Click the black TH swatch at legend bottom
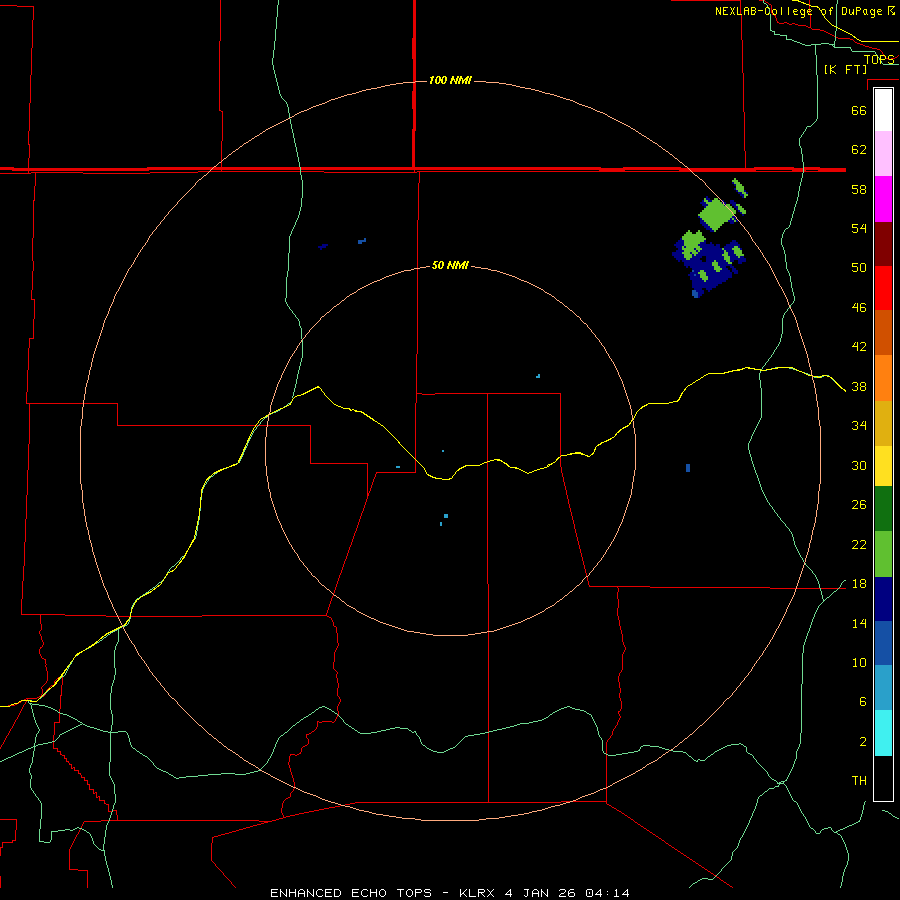Screen dimensions: 900x900 (883, 778)
